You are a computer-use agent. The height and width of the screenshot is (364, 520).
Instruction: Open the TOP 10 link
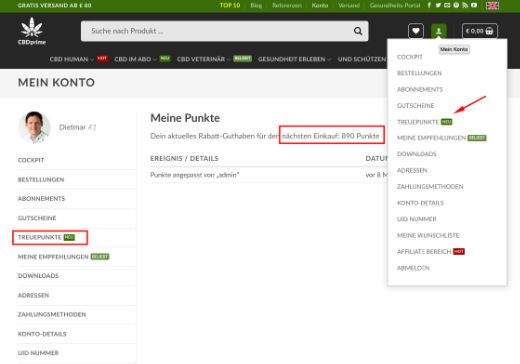click(x=230, y=5)
